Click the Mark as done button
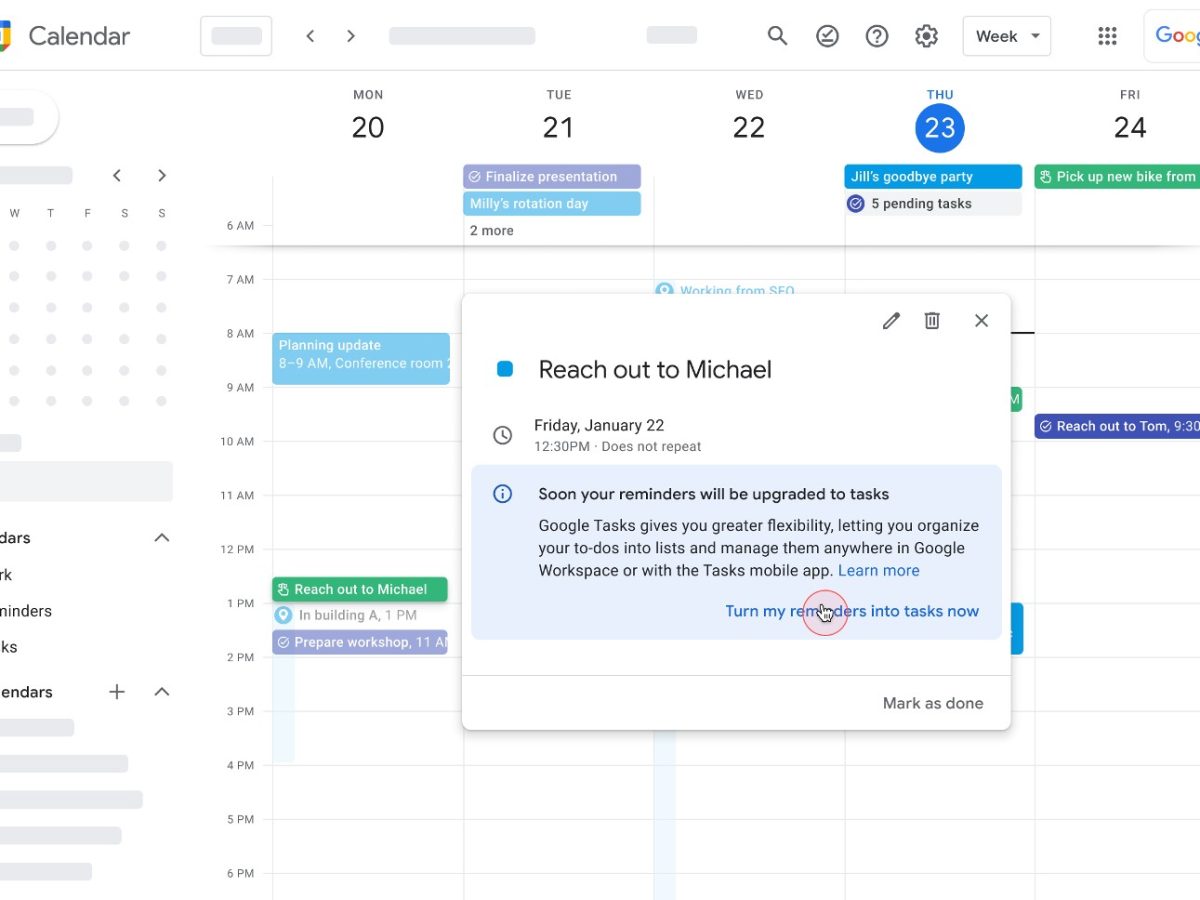The width and height of the screenshot is (1200, 900). point(932,703)
